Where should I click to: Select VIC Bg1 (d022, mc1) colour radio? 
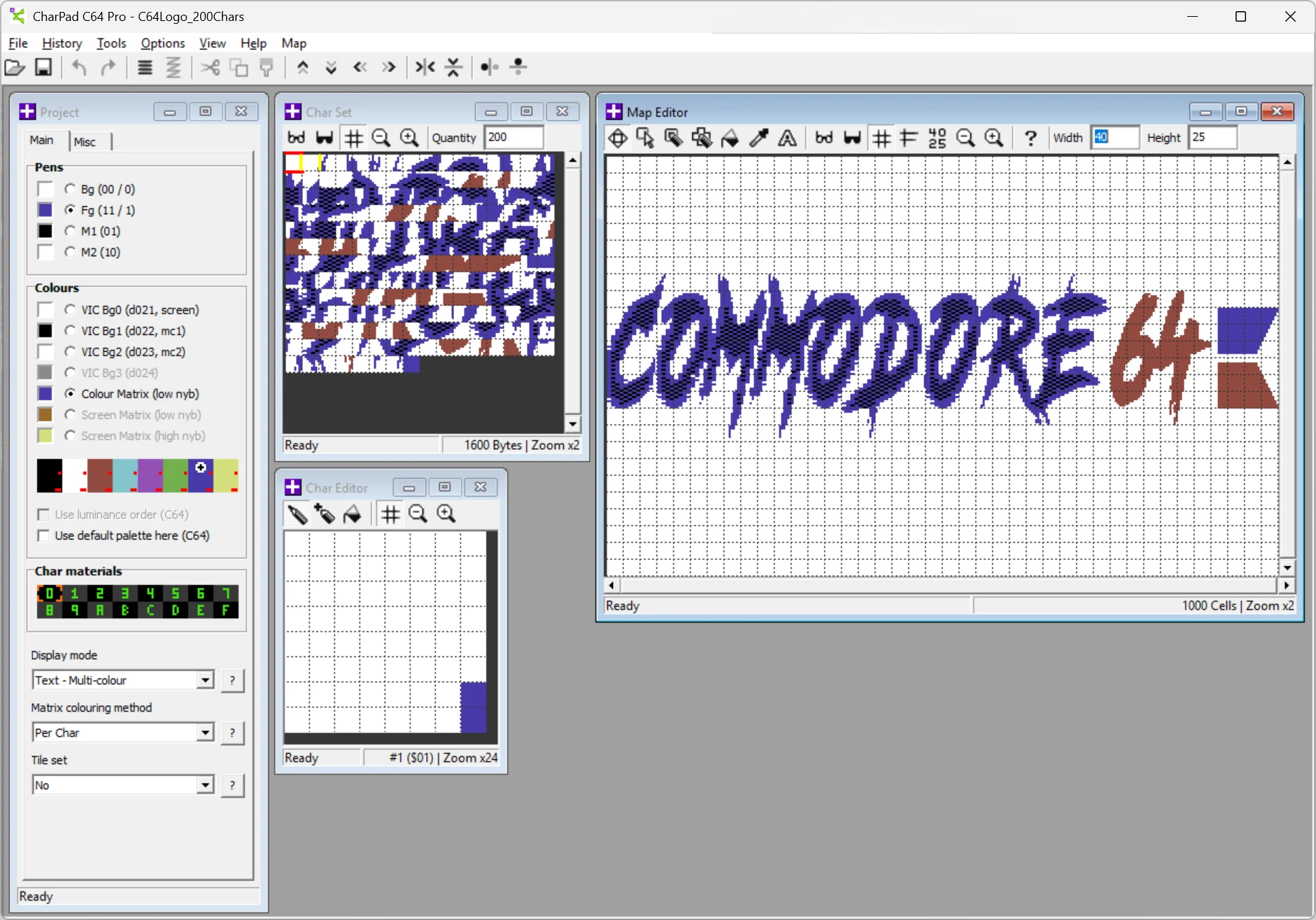[x=70, y=331]
